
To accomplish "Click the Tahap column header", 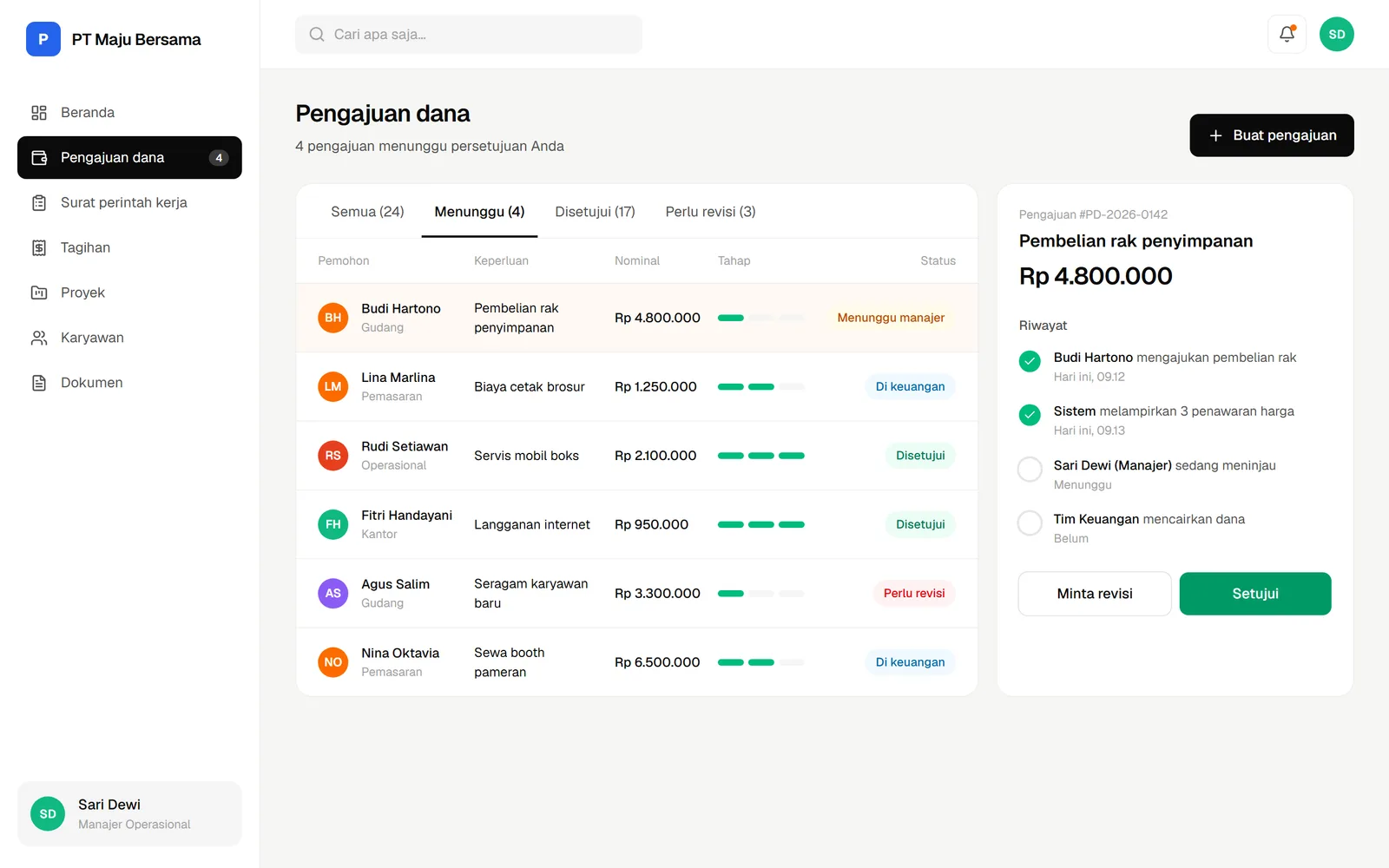I will click(734, 260).
